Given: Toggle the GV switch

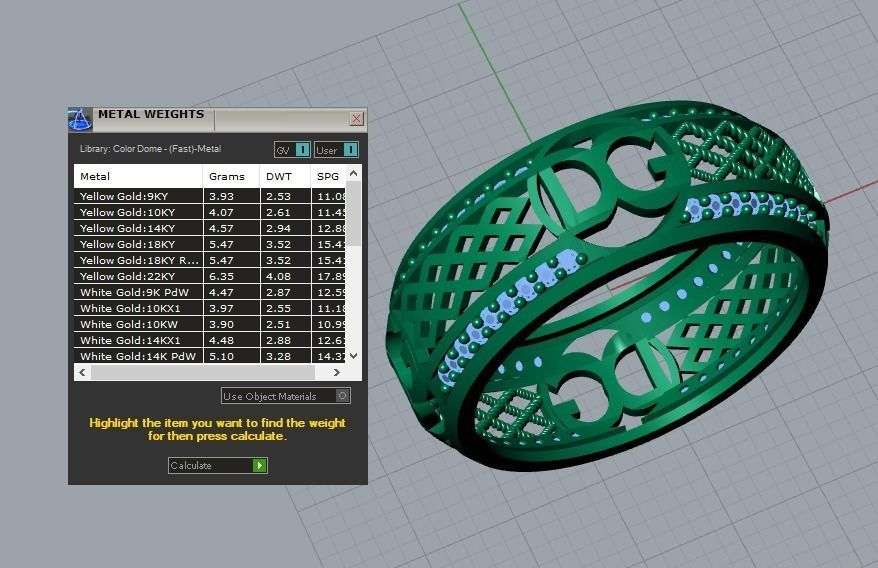Looking at the screenshot, I should pyautogui.click(x=292, y=150).
